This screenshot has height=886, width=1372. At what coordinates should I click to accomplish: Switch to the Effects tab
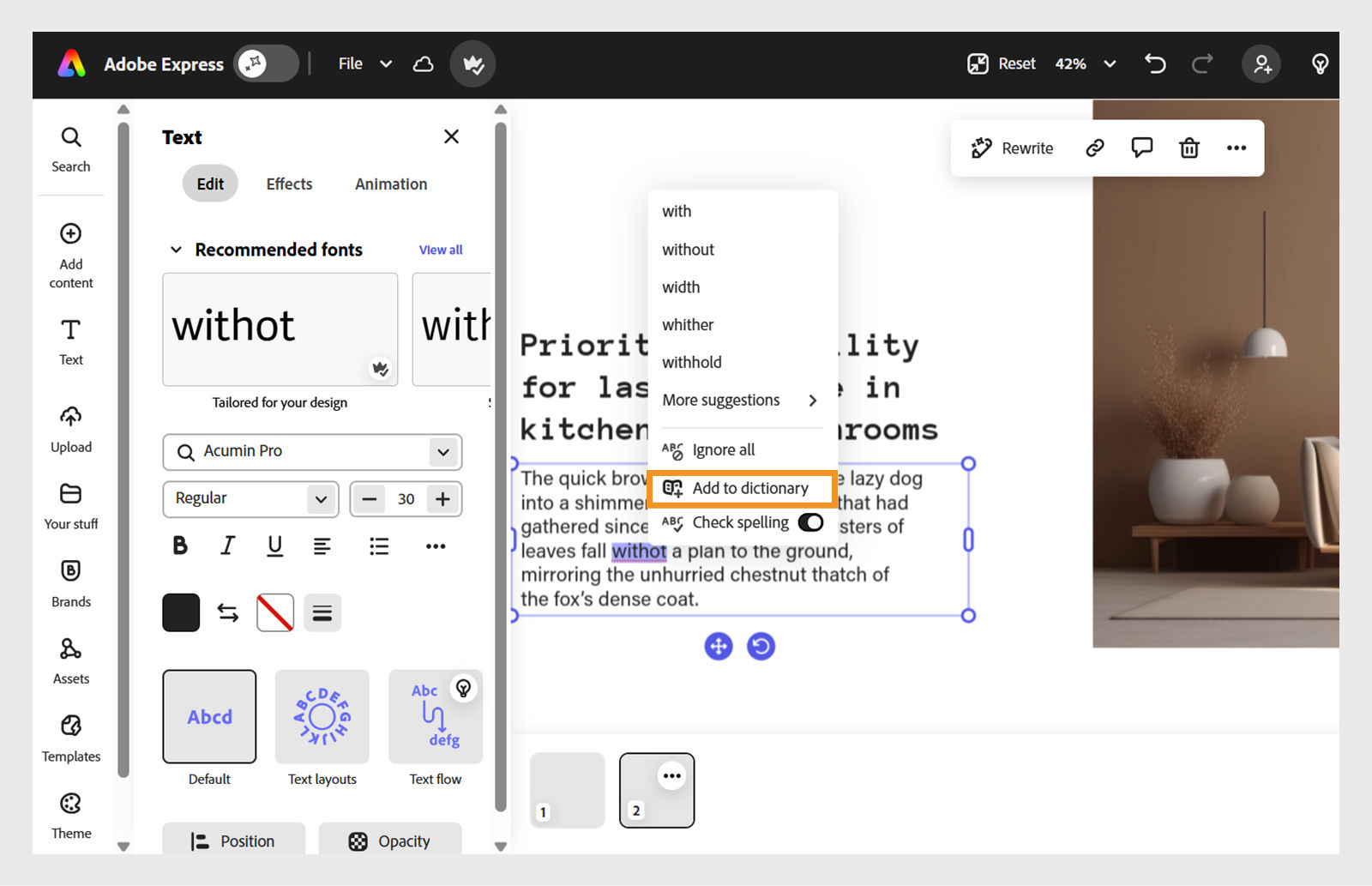pyautogui.click(x=288, y=184)
